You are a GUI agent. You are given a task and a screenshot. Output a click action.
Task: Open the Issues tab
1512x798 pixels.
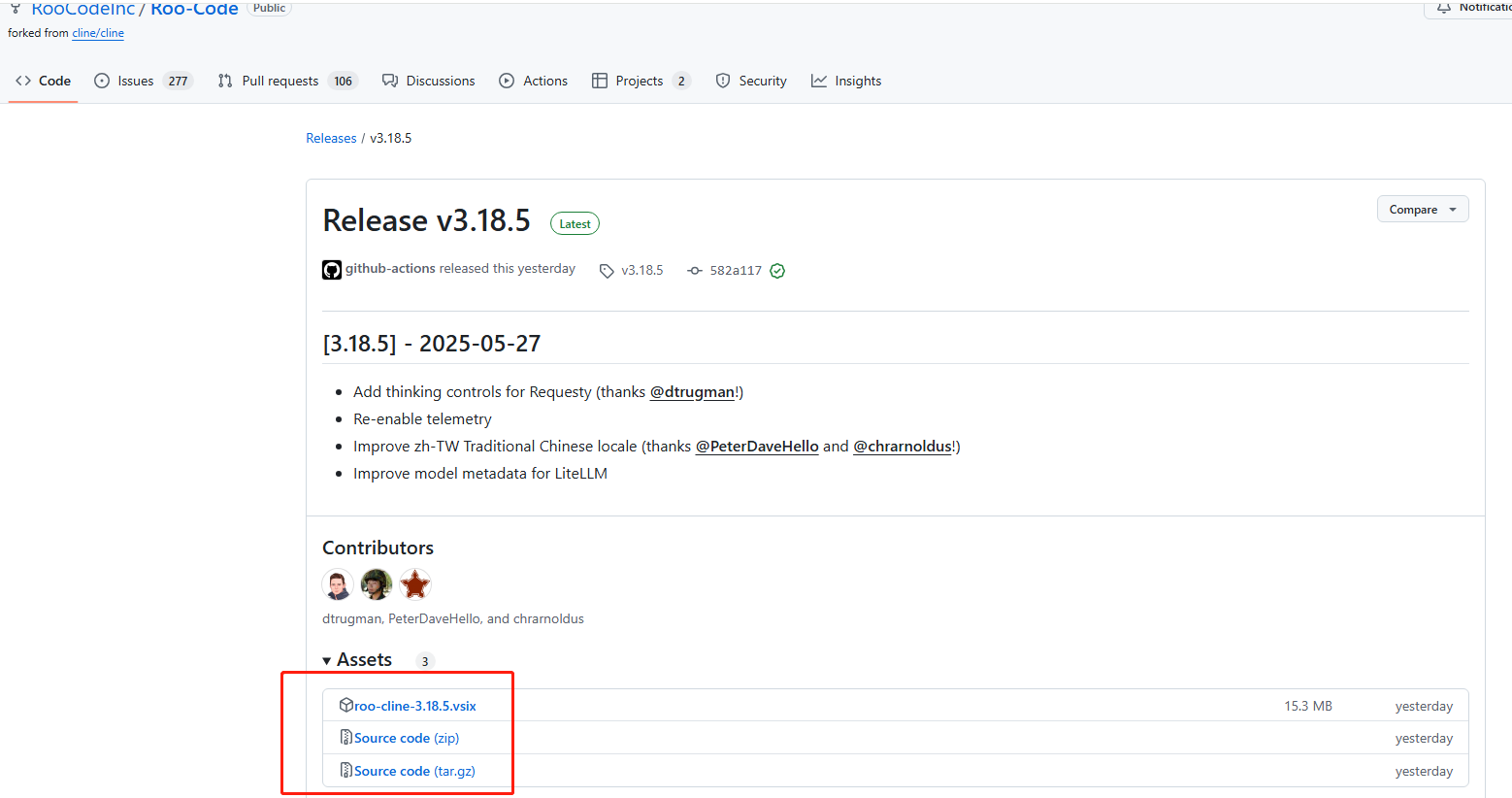(x=143, y=81)
